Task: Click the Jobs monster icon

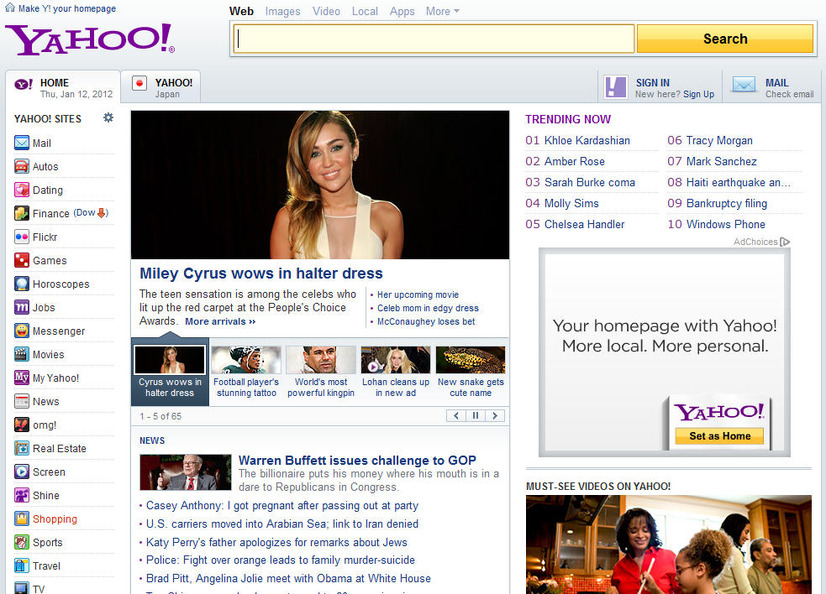Action: tap(22, 307)
